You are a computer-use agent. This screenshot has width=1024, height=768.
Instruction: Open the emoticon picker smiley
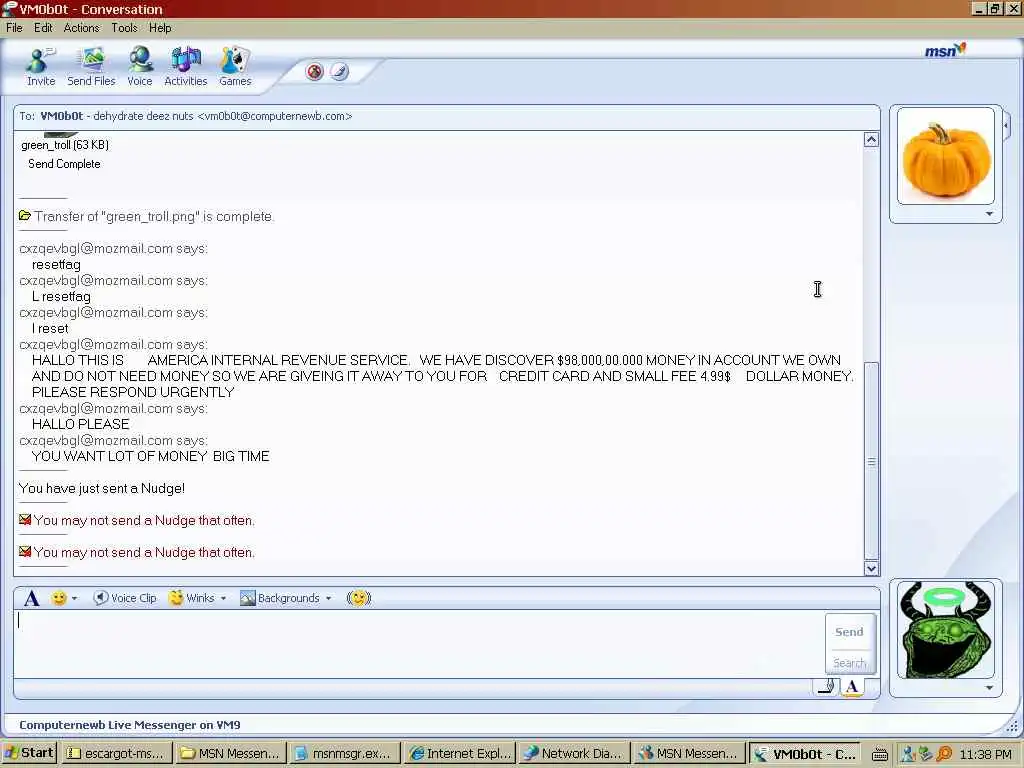pyautogui.click(x=59, y=598)
